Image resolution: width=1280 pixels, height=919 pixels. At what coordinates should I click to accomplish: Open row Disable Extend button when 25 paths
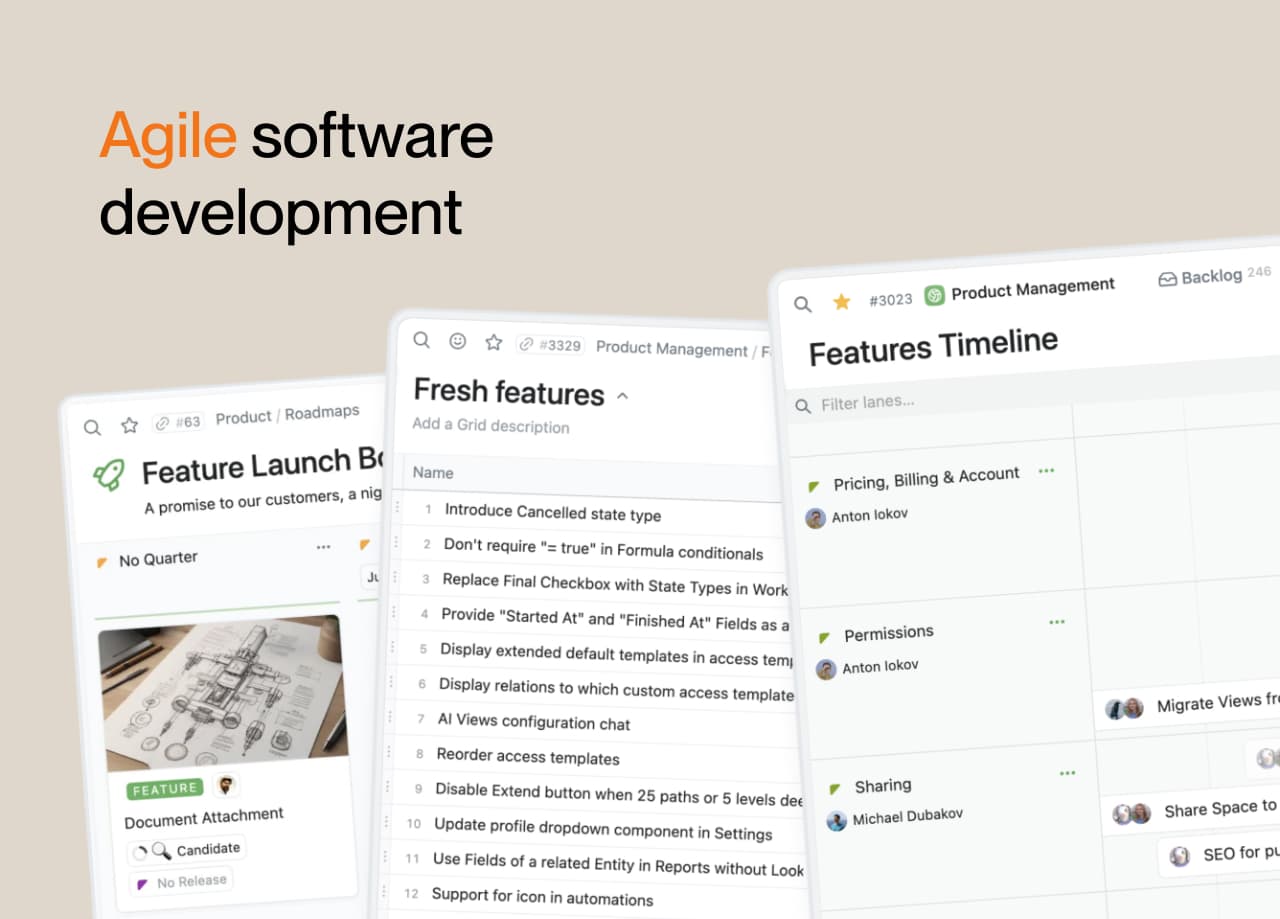(x=619, y=795)
